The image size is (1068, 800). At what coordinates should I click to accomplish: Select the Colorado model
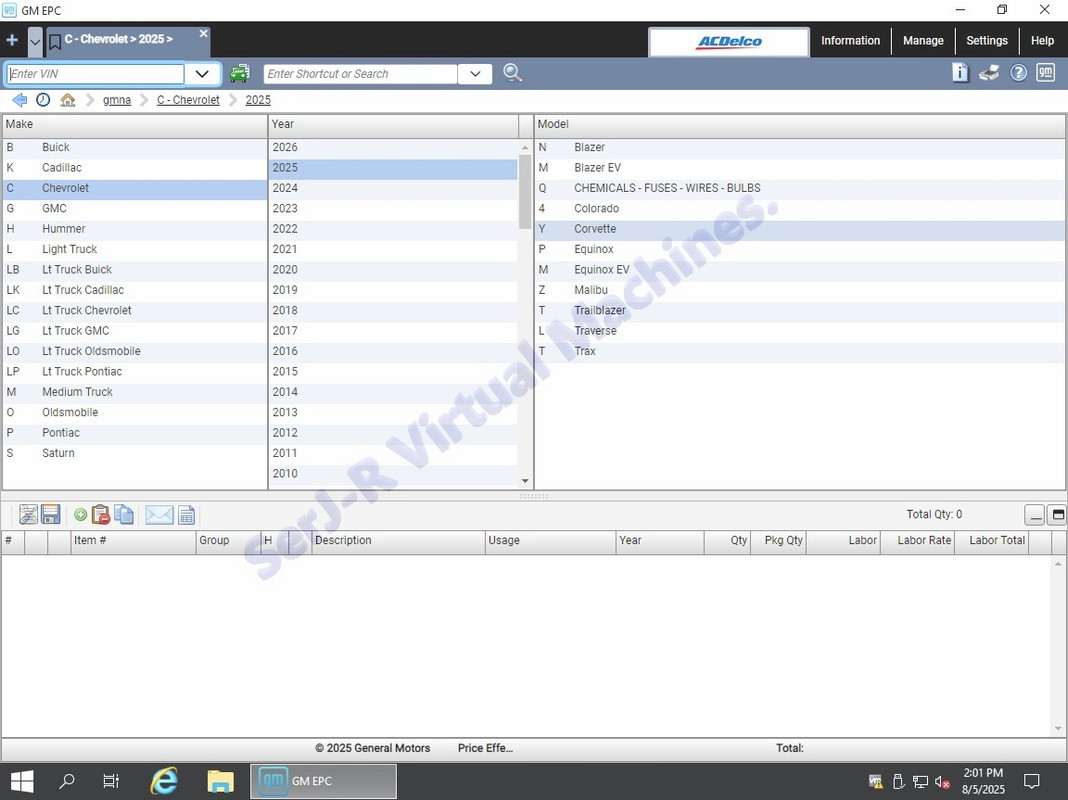click(800, 208)
